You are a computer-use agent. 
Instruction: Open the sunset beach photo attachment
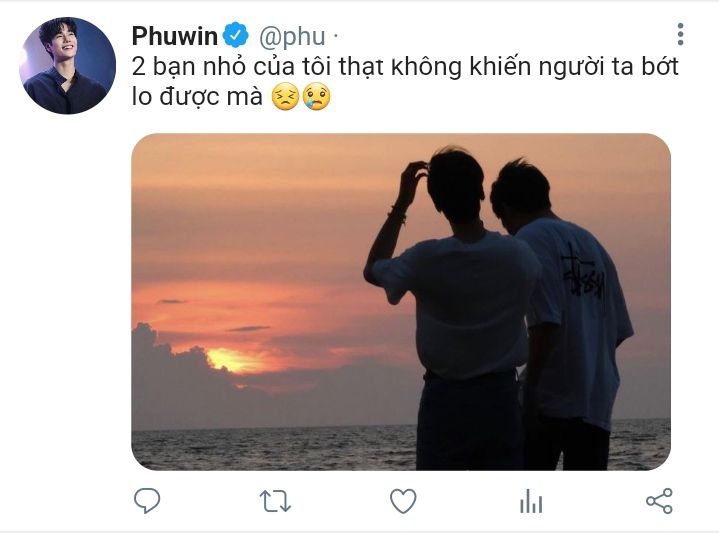[x=401, y=302]
